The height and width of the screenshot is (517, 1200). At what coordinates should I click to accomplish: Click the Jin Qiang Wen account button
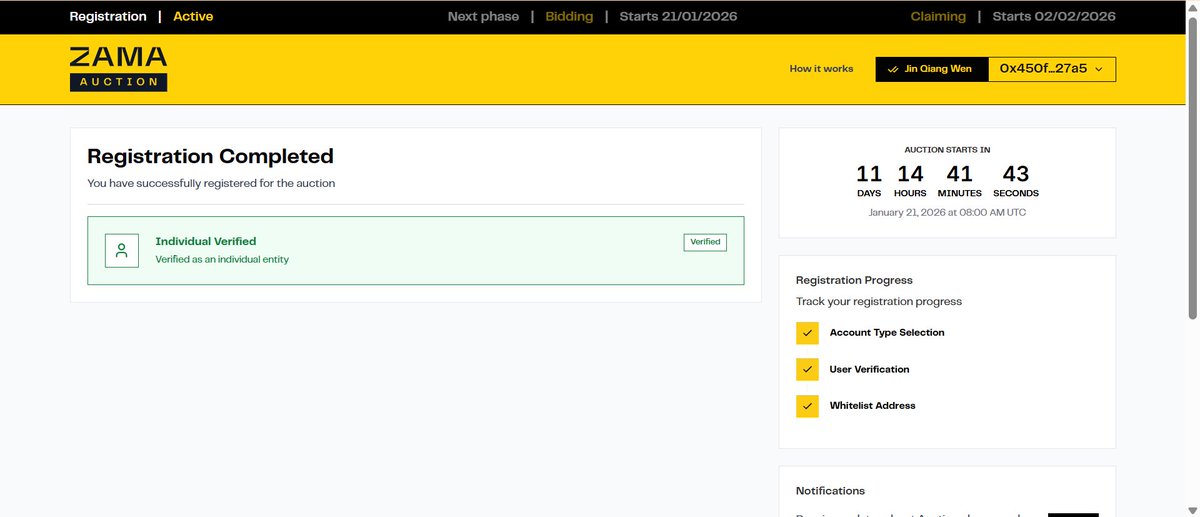pyautogui.click(x=931, y=69)
